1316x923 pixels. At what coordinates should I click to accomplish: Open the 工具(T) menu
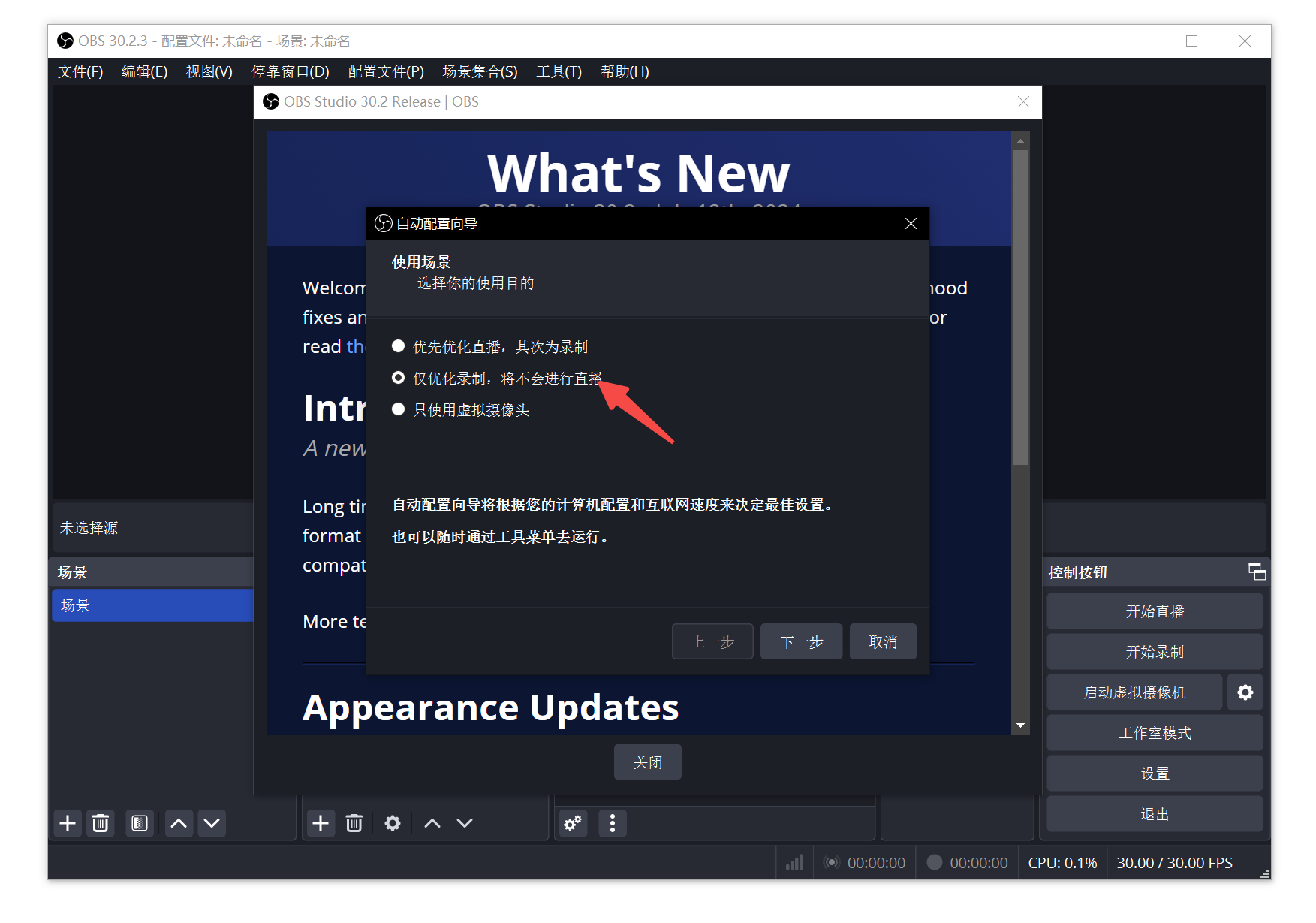click(x=559, y=71)
